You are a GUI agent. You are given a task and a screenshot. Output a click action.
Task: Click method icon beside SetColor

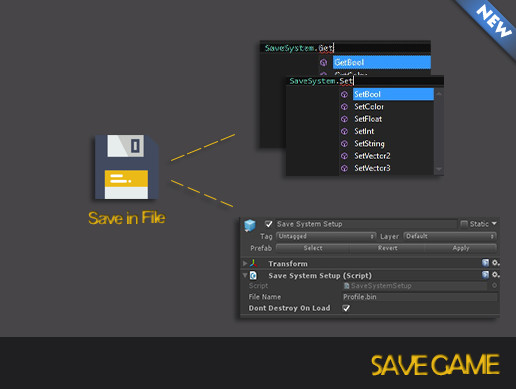[x=344, y=107]
